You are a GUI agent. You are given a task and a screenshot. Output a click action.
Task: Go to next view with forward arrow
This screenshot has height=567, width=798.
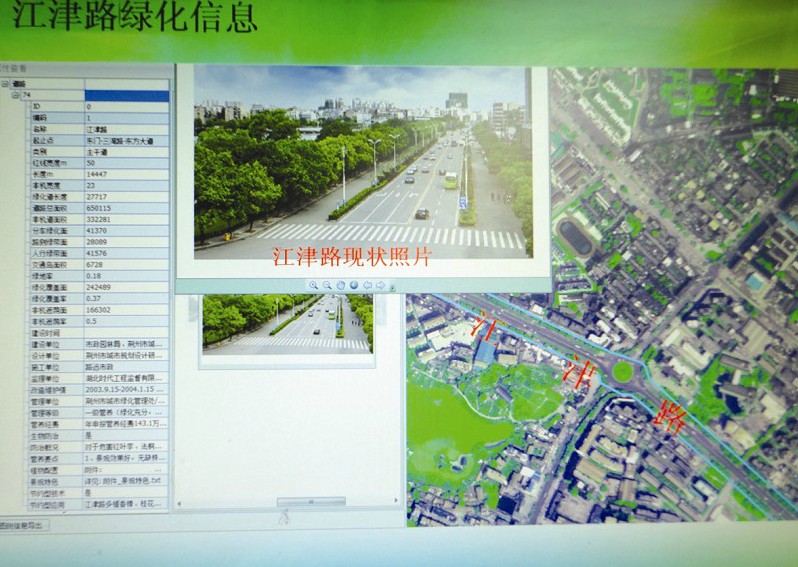click(x=380, y=285)
